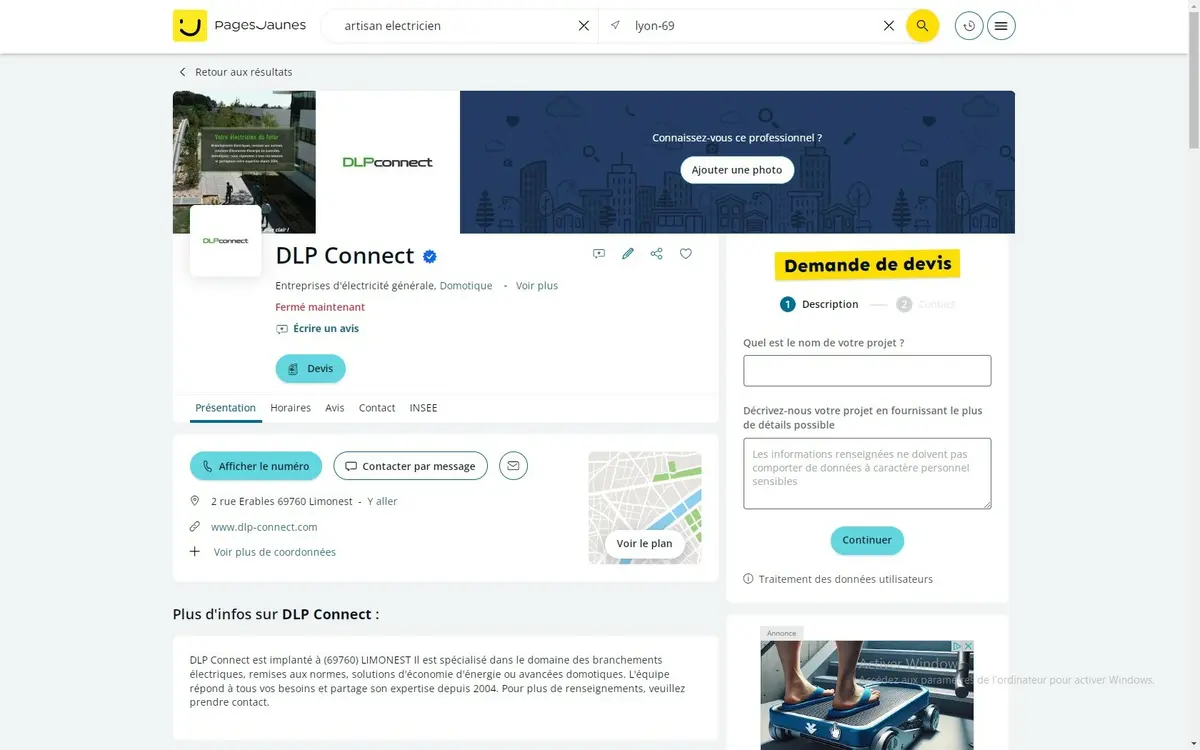Open the Avis tab
Screen dimensions: 1200x750
coord(335,408)
